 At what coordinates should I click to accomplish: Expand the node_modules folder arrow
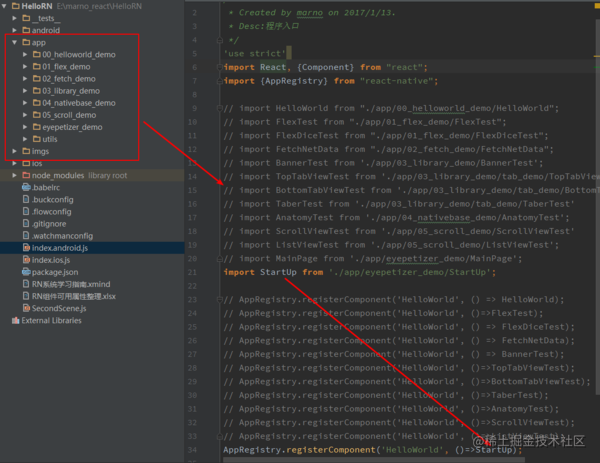(x=15, y=175)
